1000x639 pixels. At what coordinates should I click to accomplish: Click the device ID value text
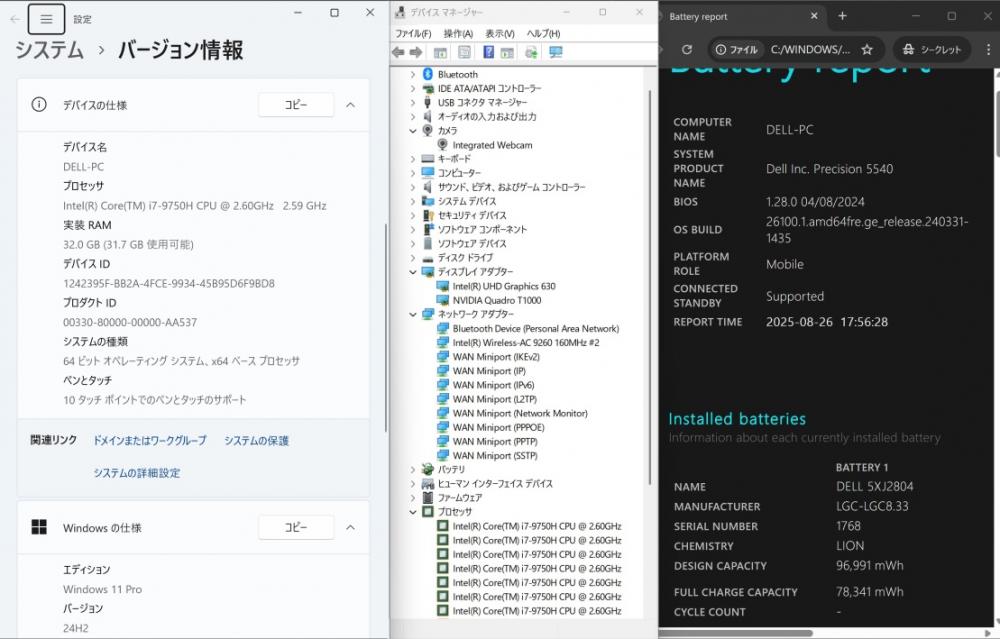pos(169,283)
